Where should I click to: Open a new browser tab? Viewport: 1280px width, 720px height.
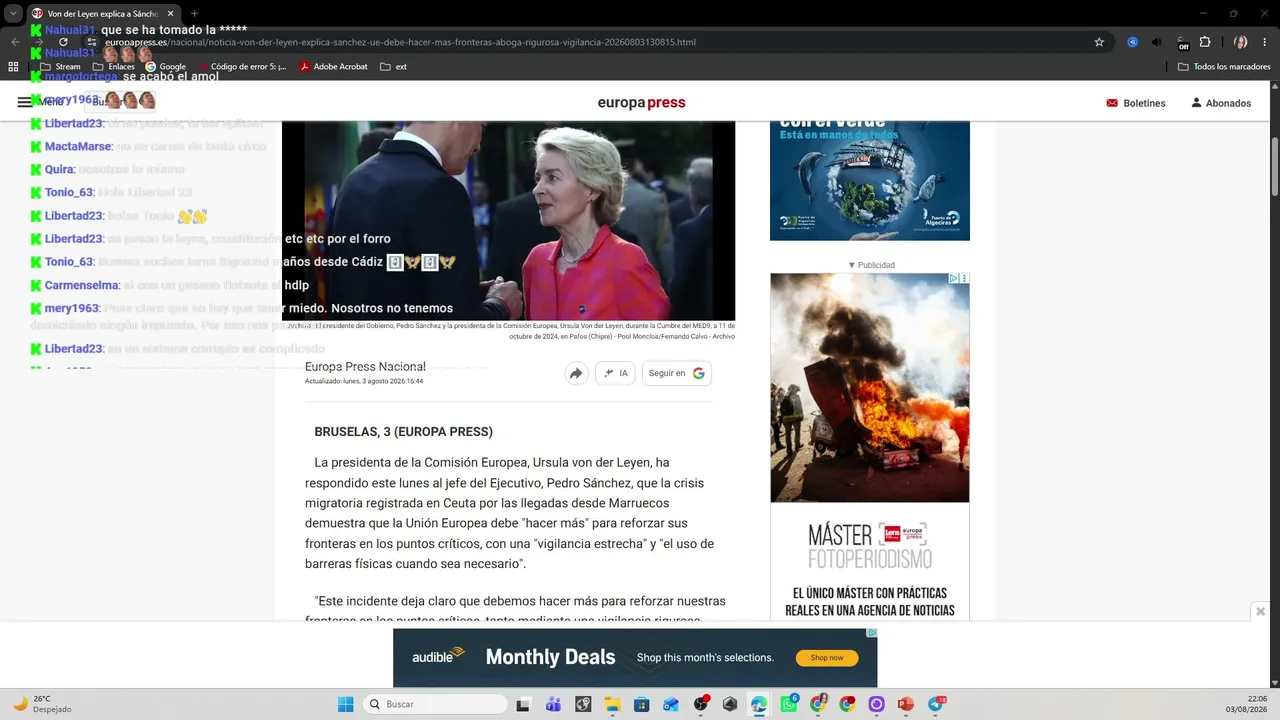[194, 14]
